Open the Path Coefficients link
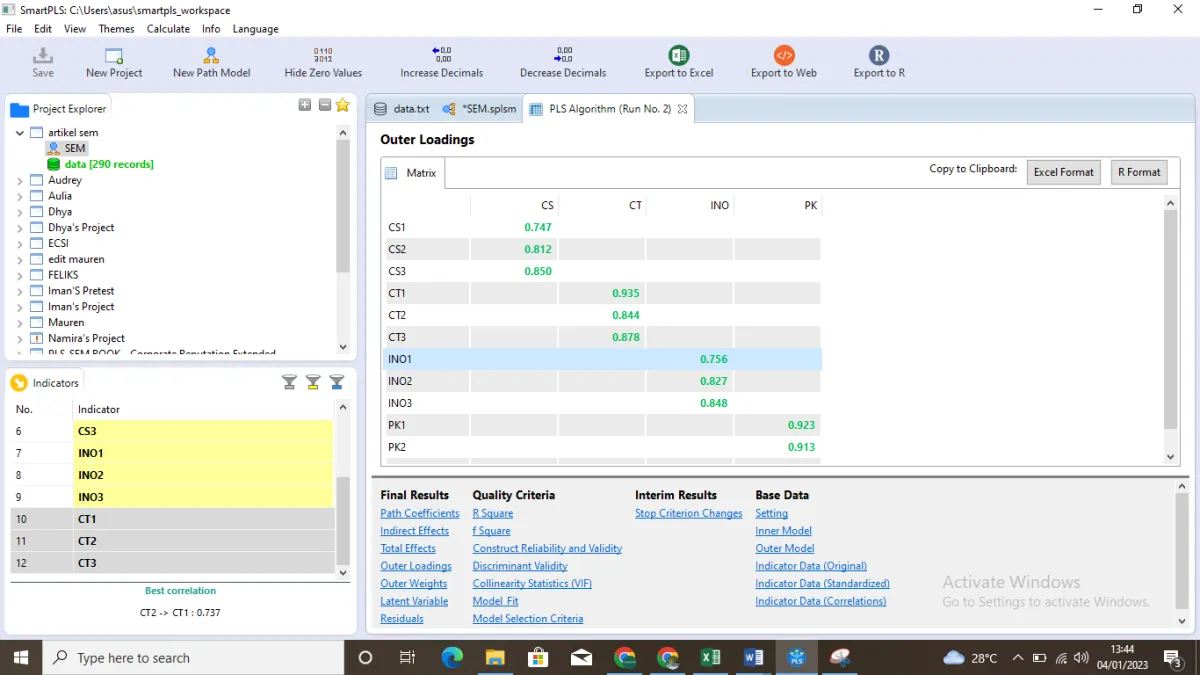The height and width of the screenshot is (675, 1200). point(420,513)
